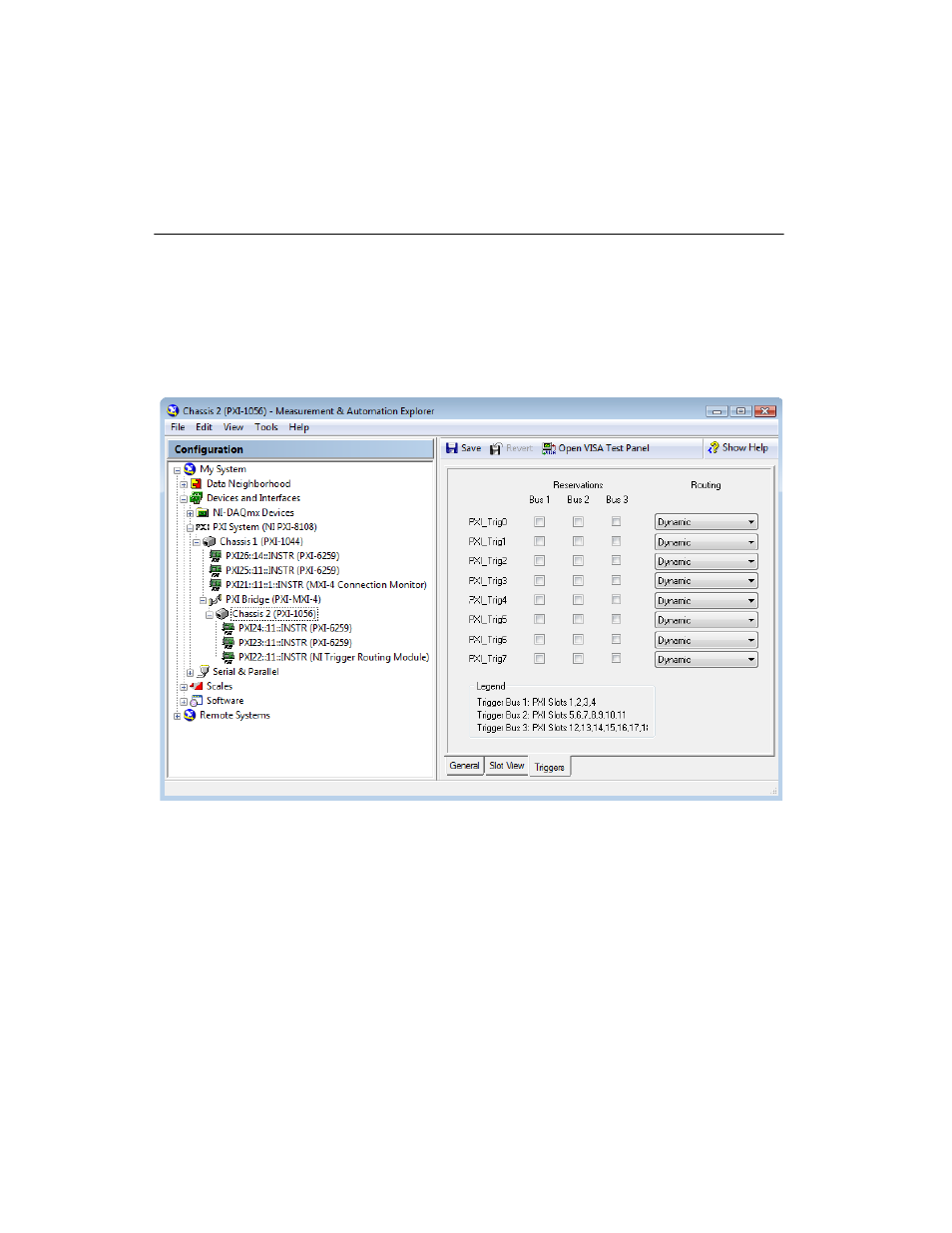Open the Edit menu
952x1233 pixels.
(204, 427)
